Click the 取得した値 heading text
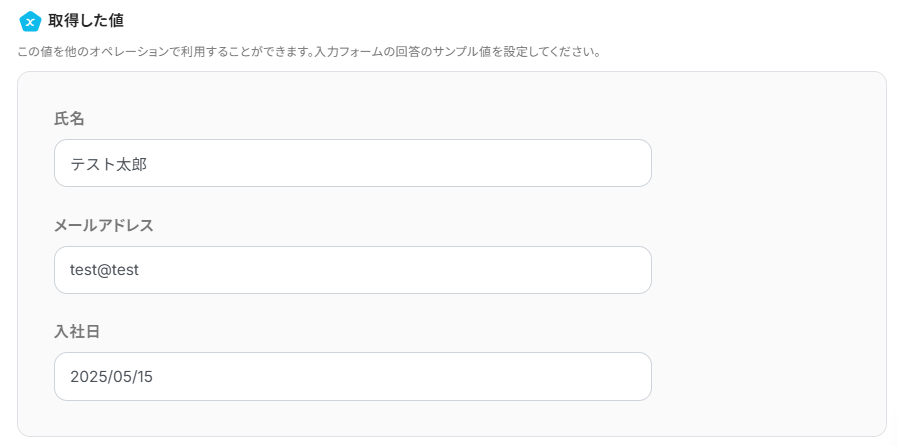 click(86, 20)
